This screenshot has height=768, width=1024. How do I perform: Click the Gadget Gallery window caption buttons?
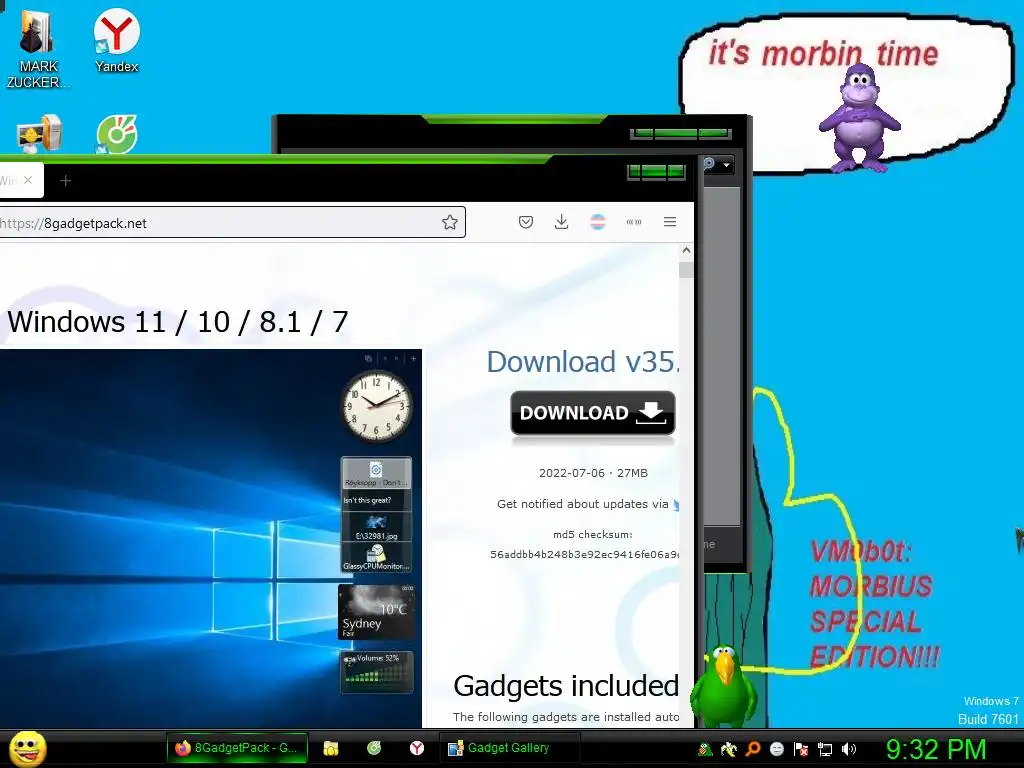[x=680, y=134]
